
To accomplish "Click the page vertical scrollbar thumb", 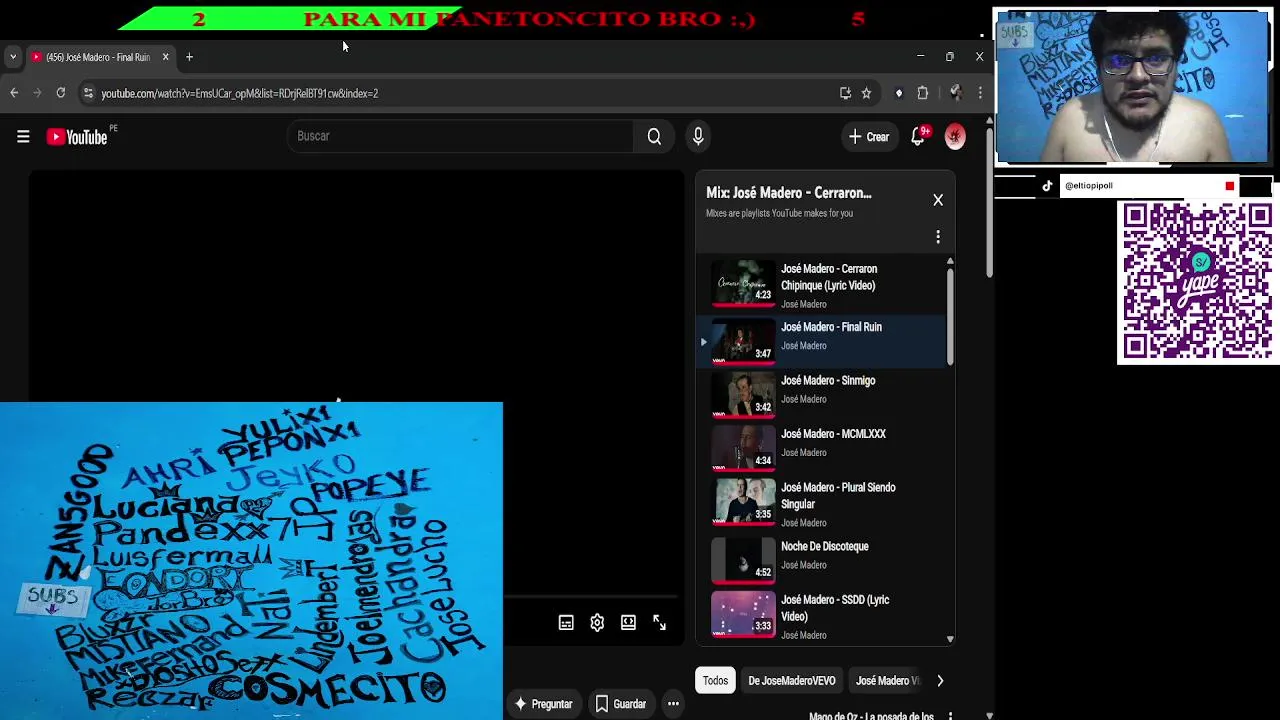I will click(989, 203).
